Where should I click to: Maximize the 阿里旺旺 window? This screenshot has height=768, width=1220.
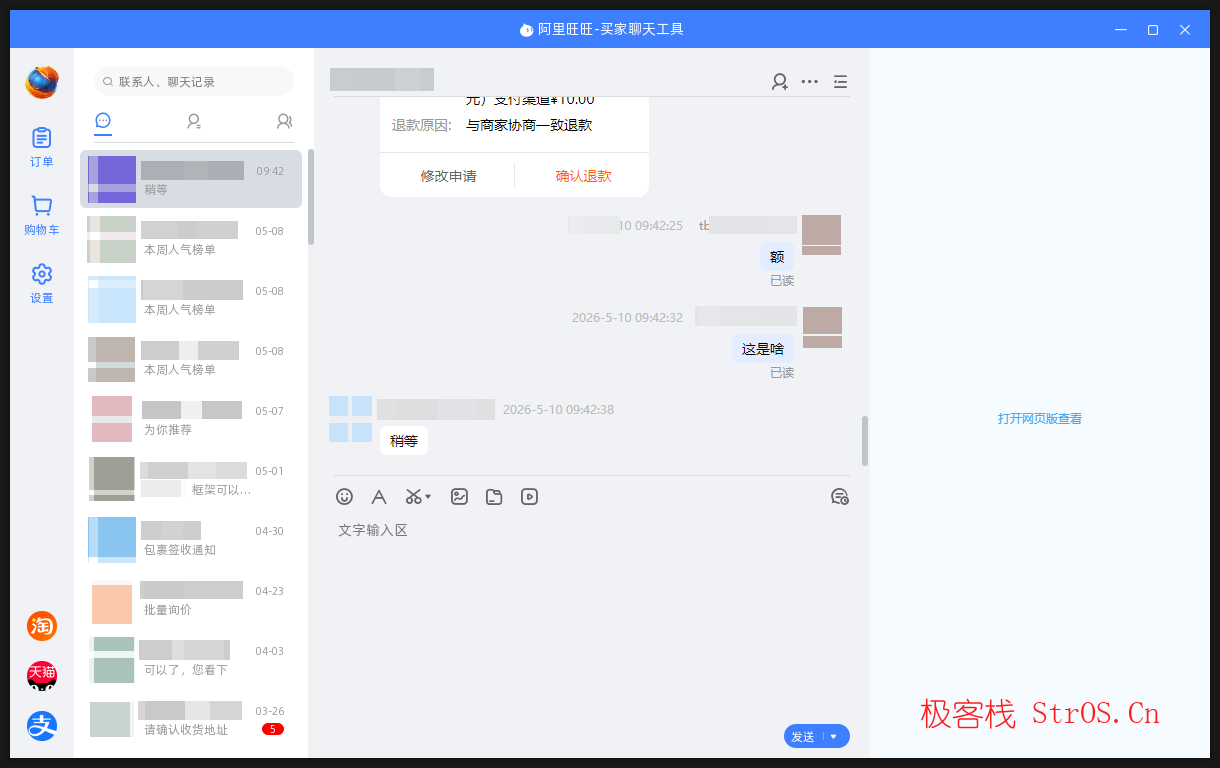point(1153,30)
